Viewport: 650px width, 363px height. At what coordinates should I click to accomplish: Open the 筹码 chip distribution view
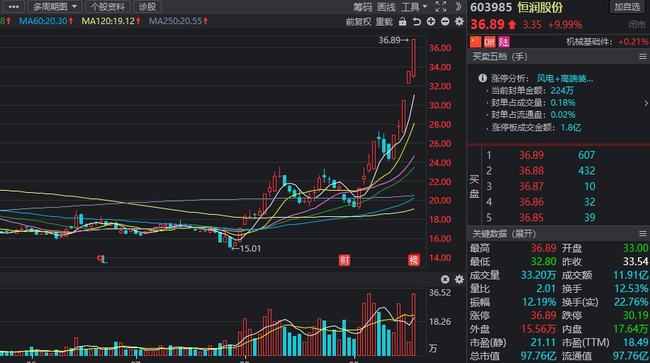[363, 7]
